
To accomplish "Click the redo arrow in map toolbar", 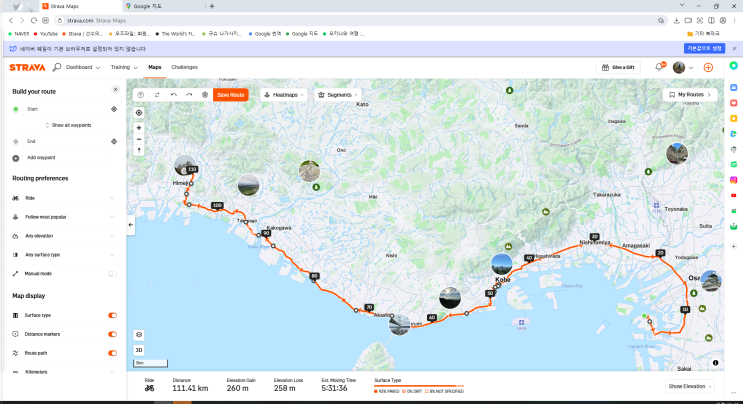I will tap(188, 94).
